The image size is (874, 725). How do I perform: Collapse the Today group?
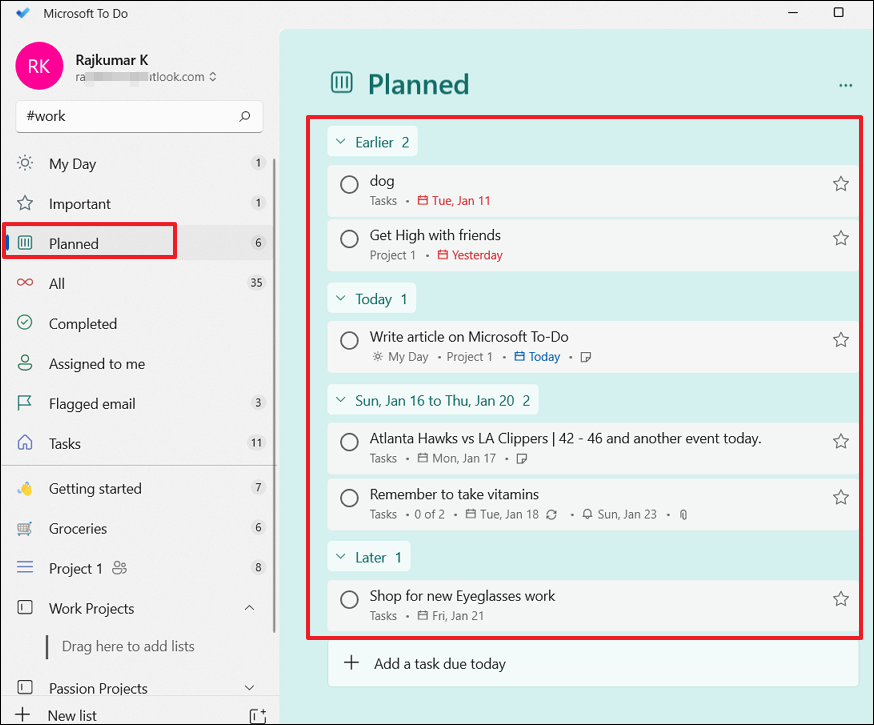pos(371,299)
